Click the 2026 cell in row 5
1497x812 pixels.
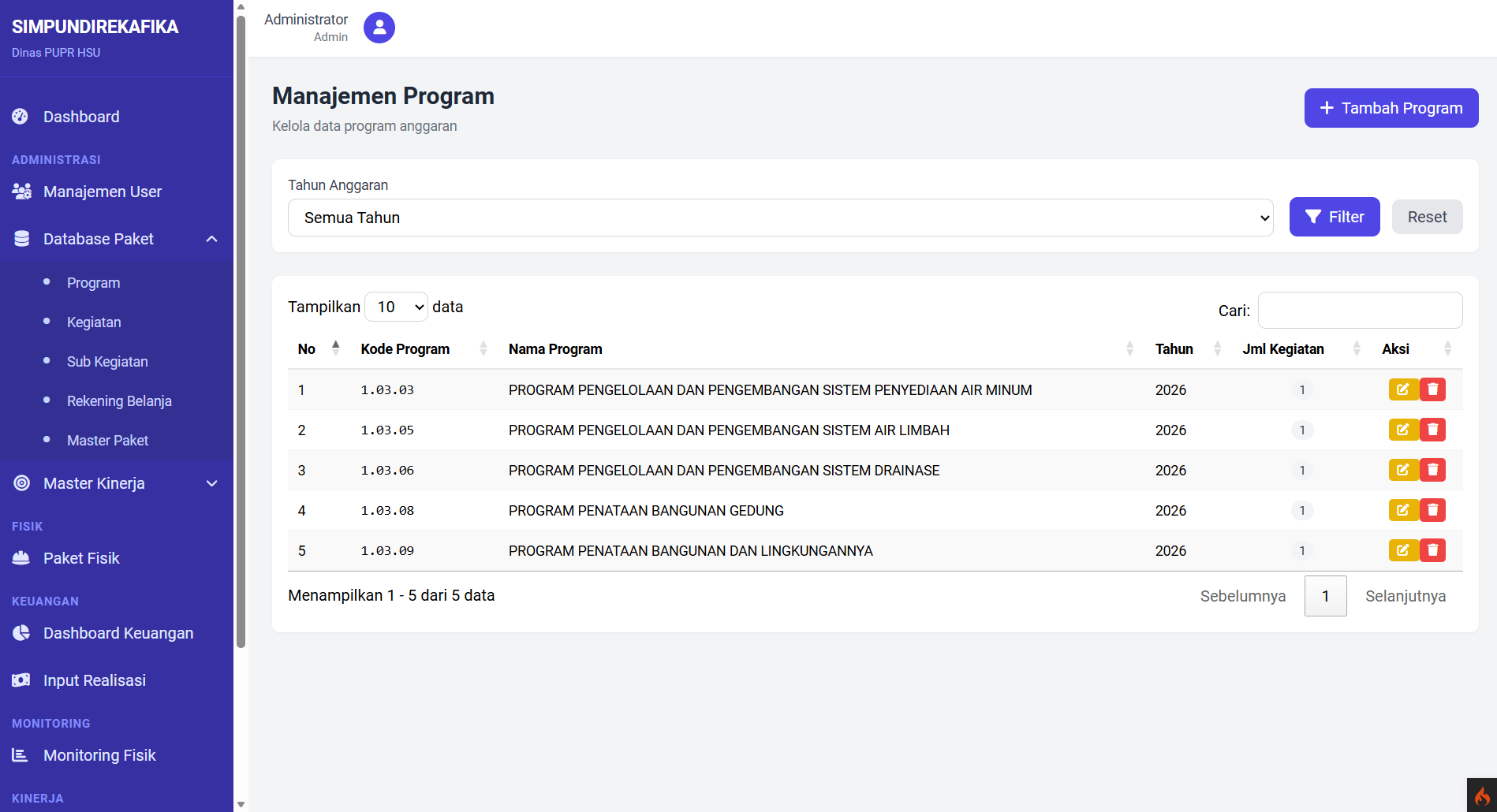click(1170, 550)
